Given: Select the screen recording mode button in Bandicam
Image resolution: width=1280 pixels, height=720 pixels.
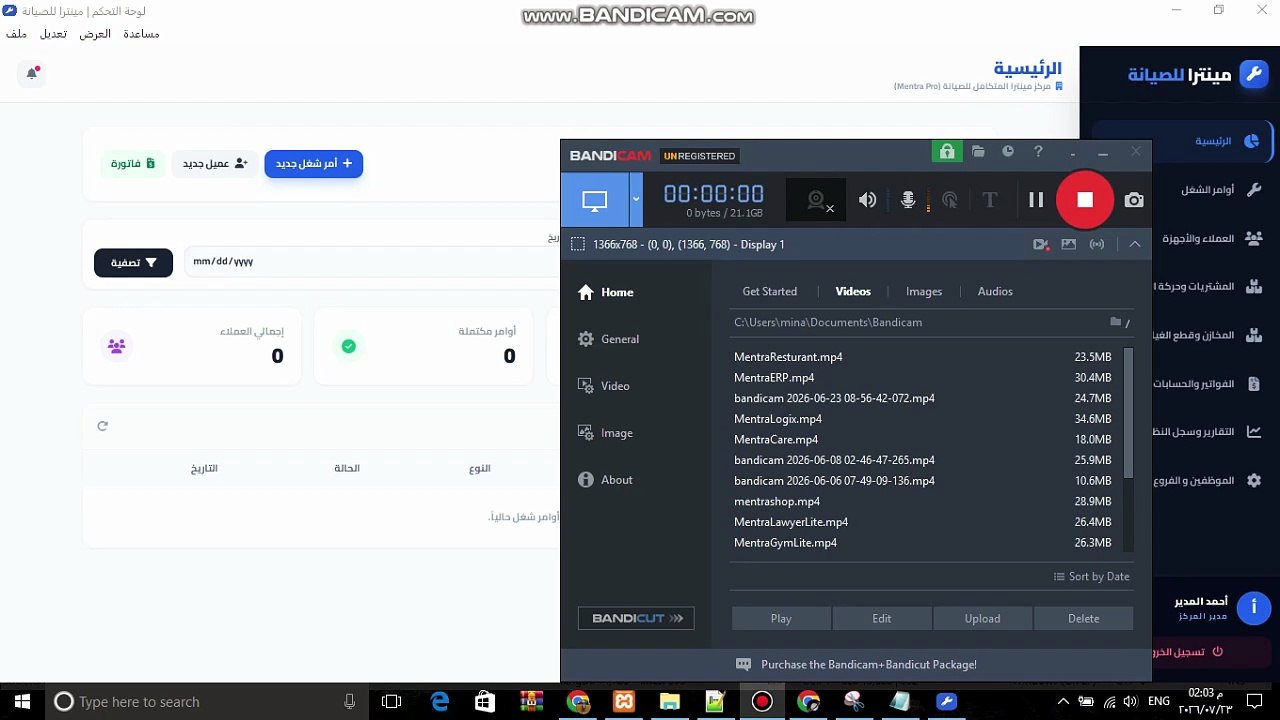Looking at the screenshot, I should [x=595, y=200].
